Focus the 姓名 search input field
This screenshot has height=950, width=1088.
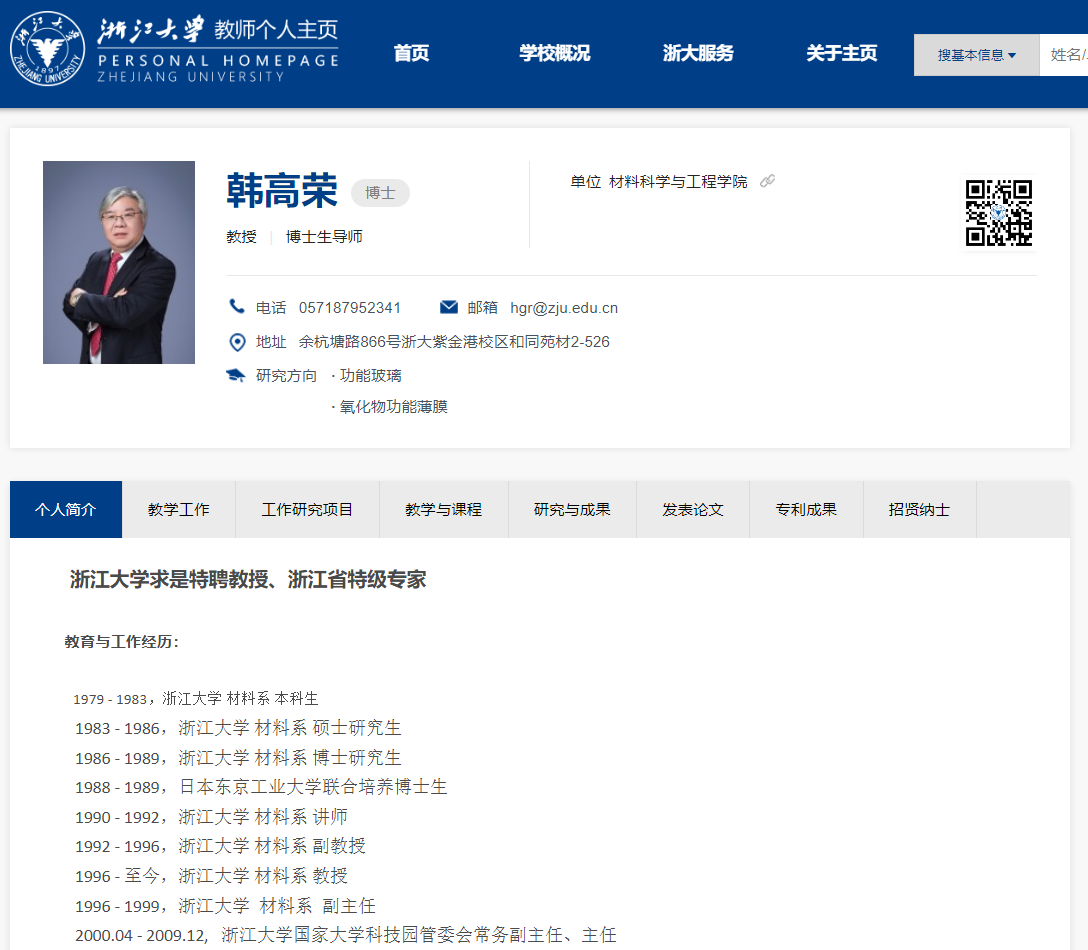coord(1064,55)
